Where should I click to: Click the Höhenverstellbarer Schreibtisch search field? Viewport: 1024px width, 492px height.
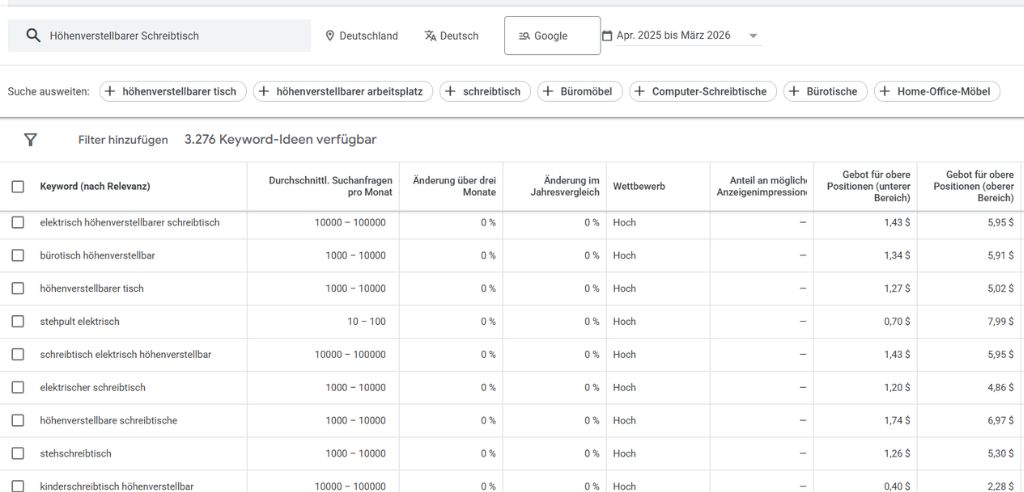(x=159, y=36)
